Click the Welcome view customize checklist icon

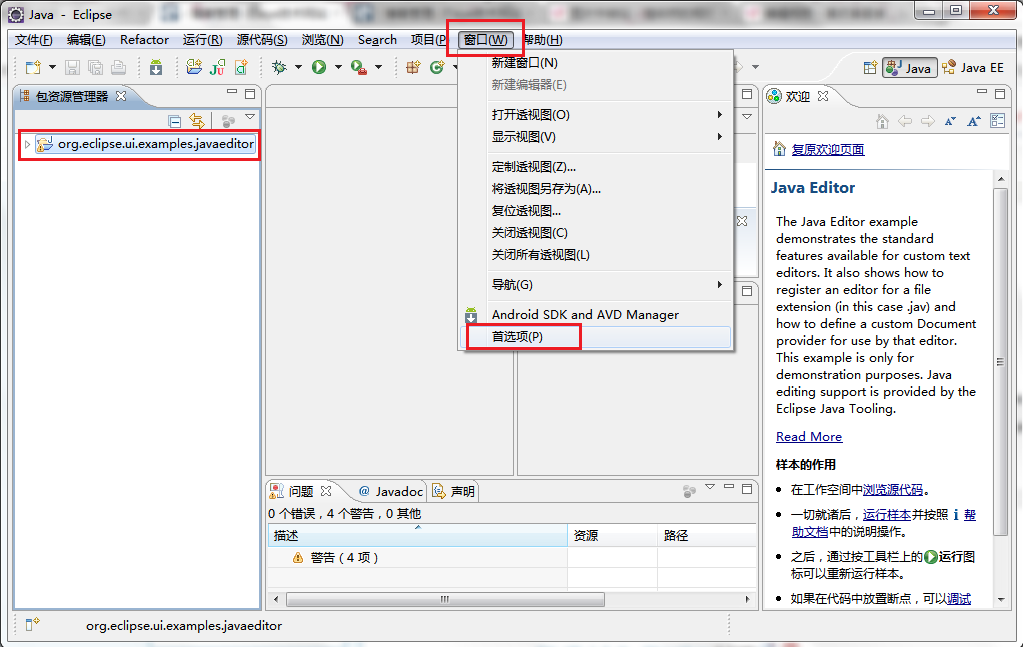(x=998, y=121)
